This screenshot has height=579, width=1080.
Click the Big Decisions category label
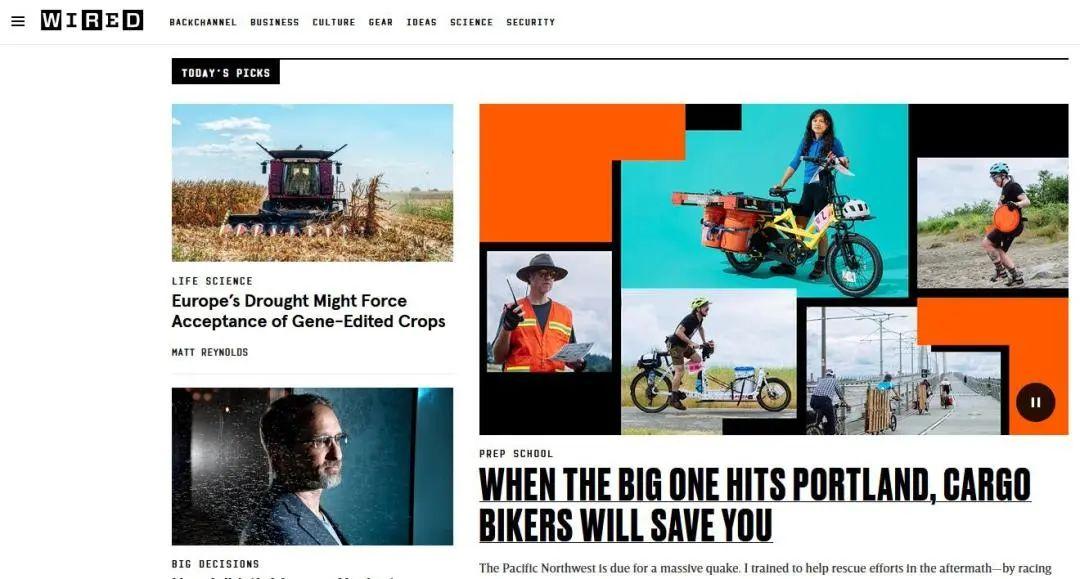[x=216, y=564]
